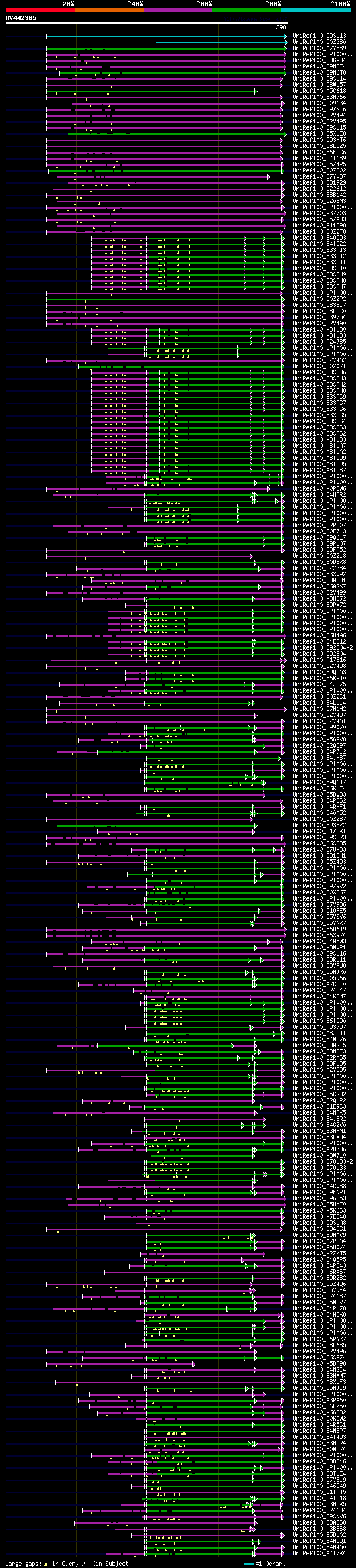Screen dimensions: 356x1568
Task: Select the label UniRef100_B3H766
Action: [x=319, y=97]
